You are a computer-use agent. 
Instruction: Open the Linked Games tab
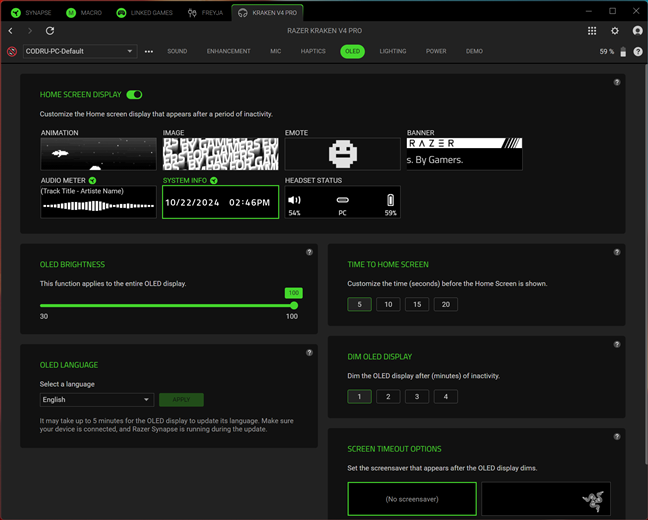(x=145, y=13)
